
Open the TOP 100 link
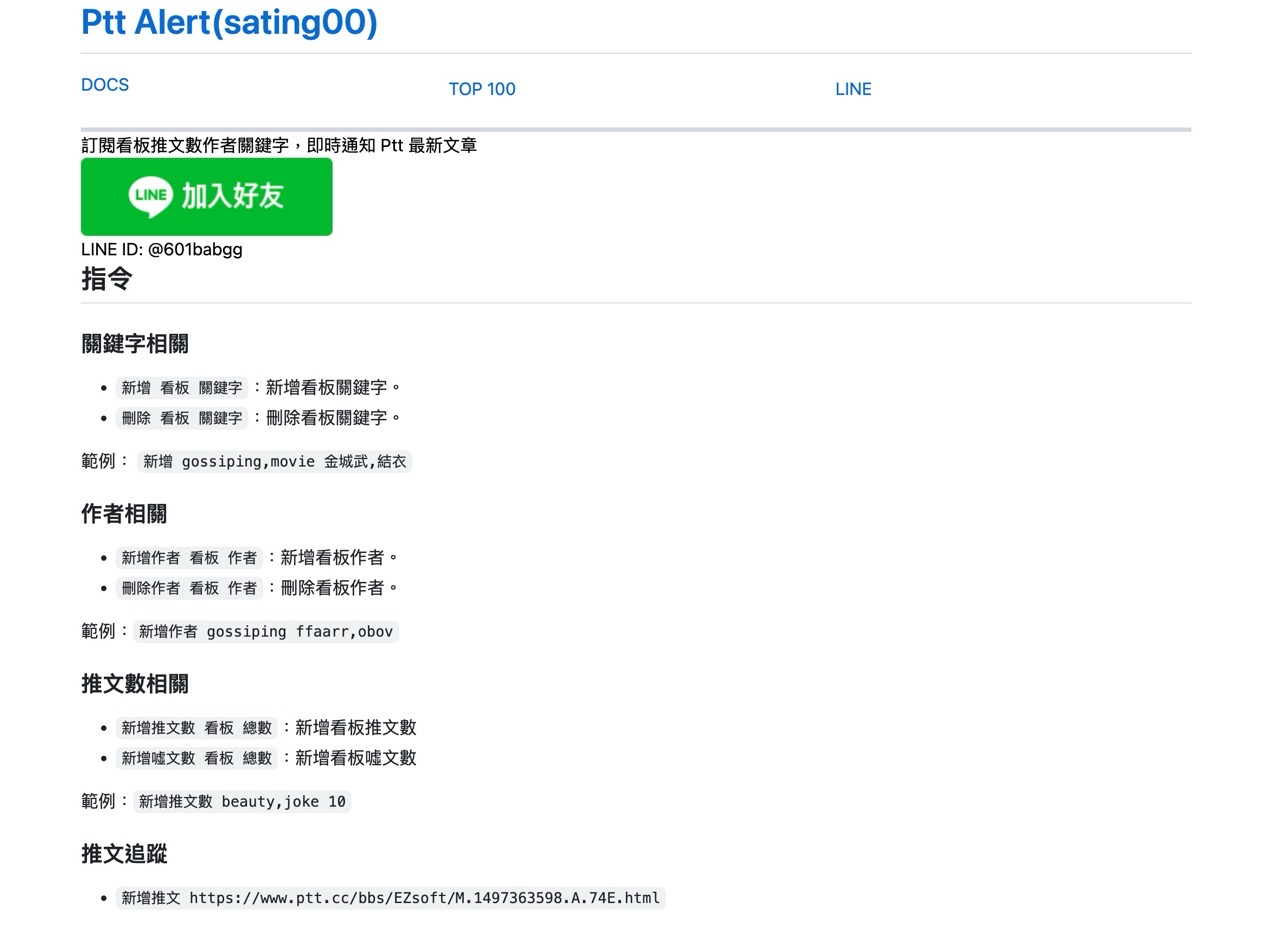click(482, 89)
